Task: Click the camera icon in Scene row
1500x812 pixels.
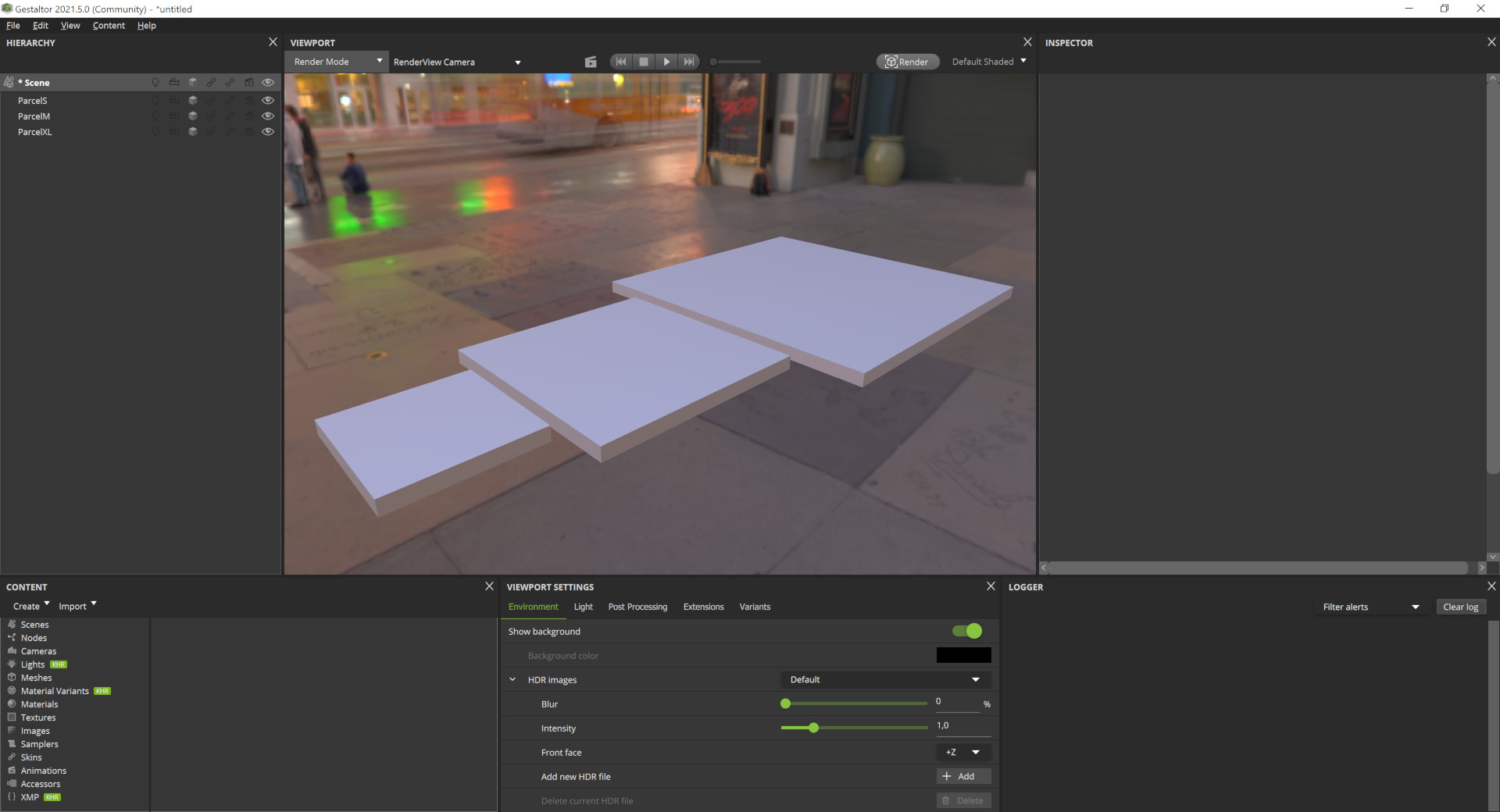Action: click(174, 82)
